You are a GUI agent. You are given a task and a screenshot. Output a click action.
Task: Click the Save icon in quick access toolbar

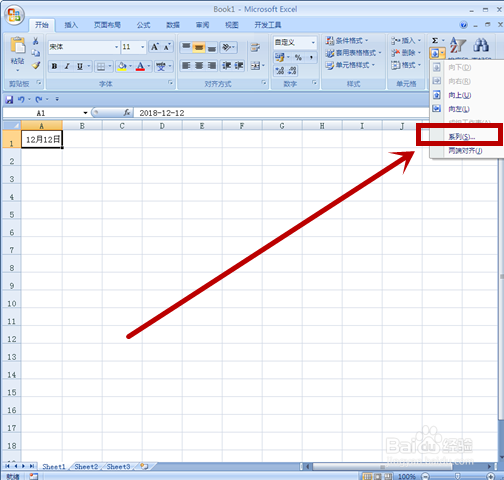(9, 99)
